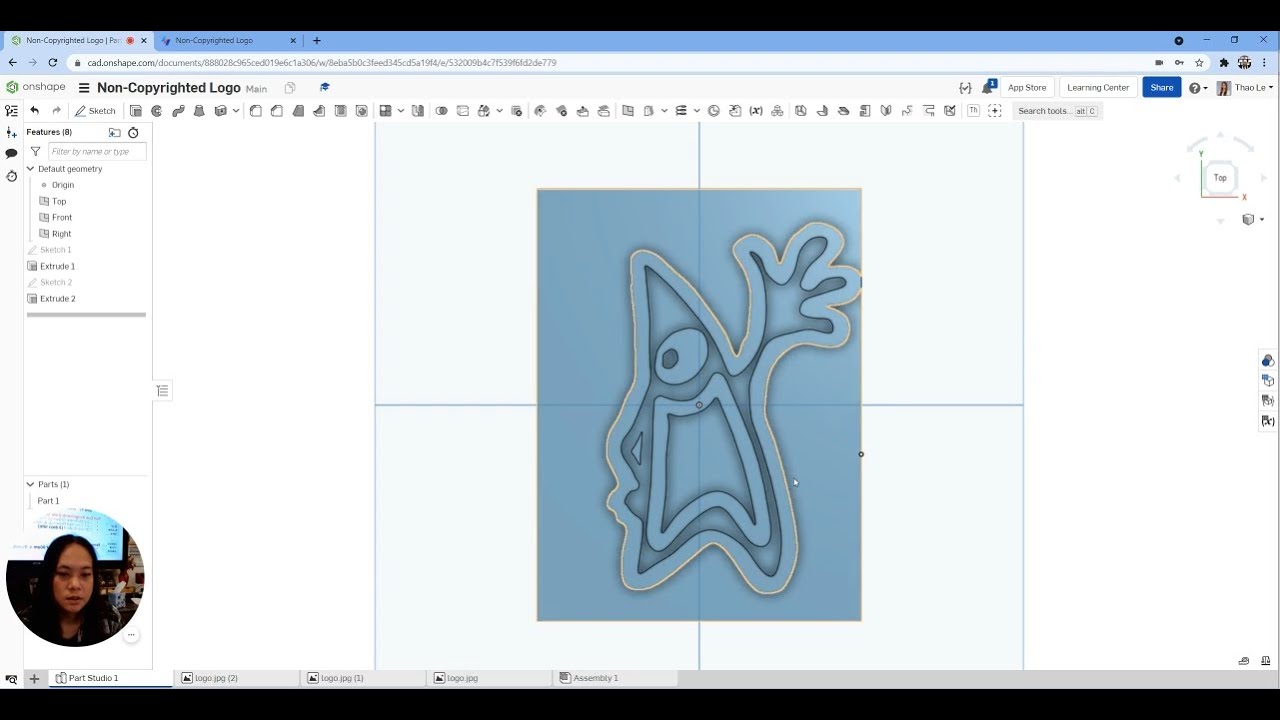
Task: Select the Revolve tool
Action: [157, 111]
